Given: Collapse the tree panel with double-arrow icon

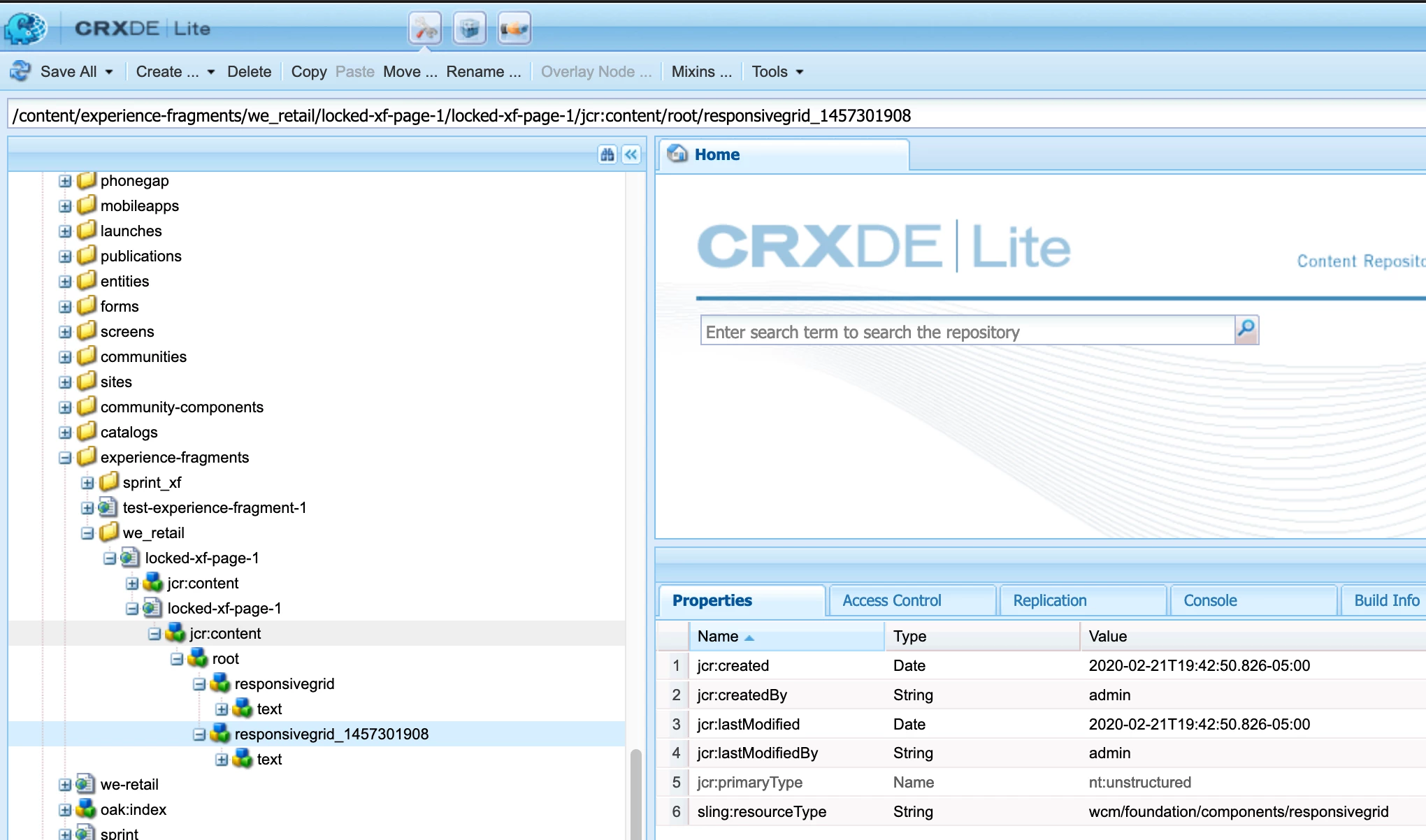Looking at the screenshot, I should (631, 154).
